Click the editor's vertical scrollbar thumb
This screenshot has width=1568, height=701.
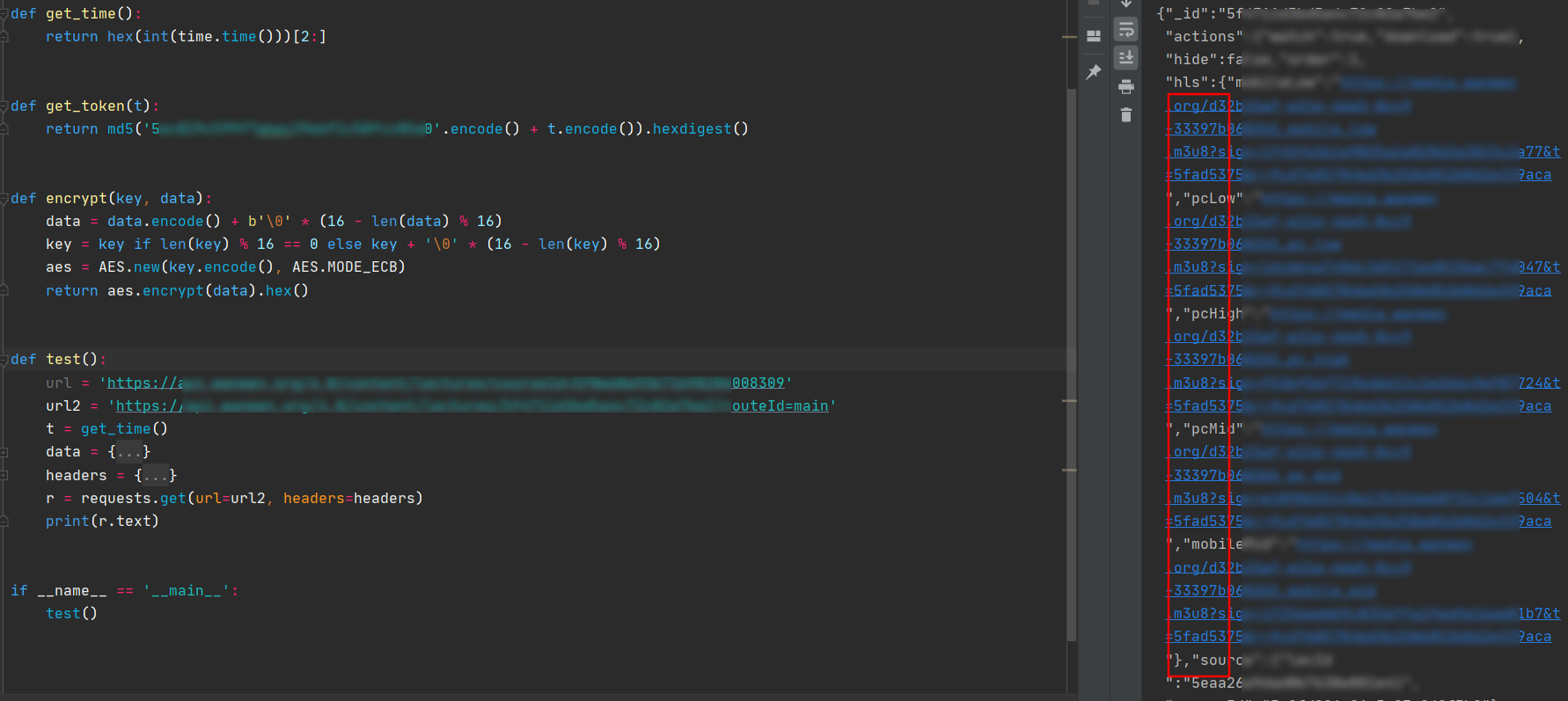(1071, 352)
